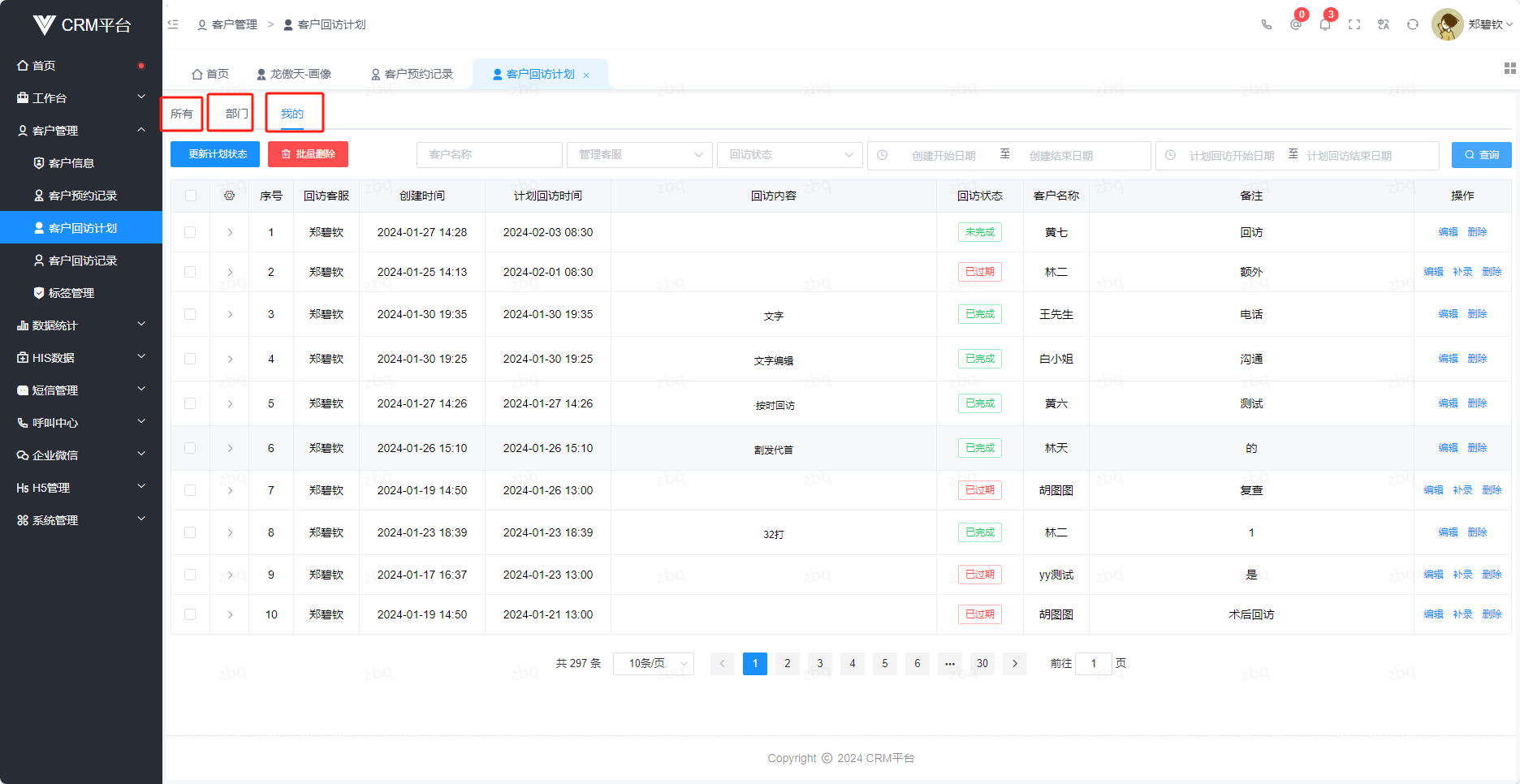This screenshot has width=1520, height=784.
Task: Expand the 工作台 sidebar menu
Action: pyautogui.click(x=81, y=97)
